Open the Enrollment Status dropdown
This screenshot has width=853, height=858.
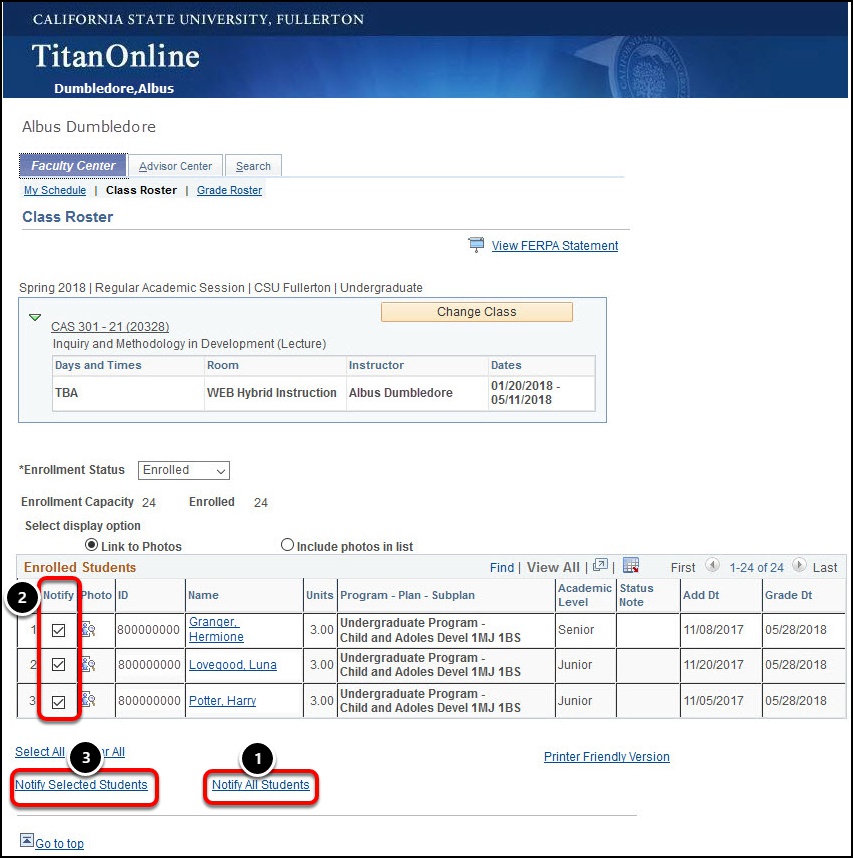point(184,470)
